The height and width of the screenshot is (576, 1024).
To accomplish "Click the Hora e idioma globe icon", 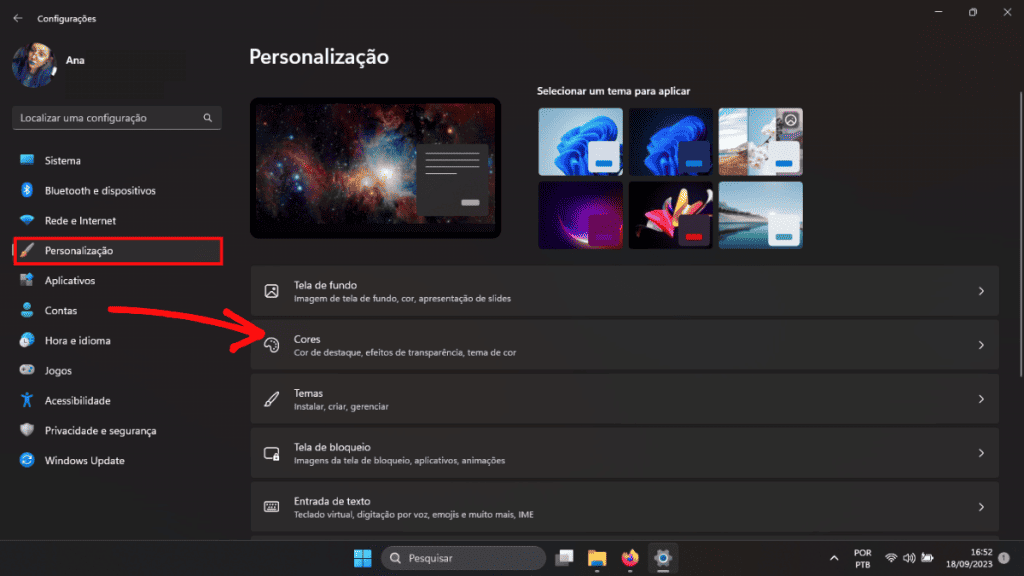I will [x=27, y=340].
